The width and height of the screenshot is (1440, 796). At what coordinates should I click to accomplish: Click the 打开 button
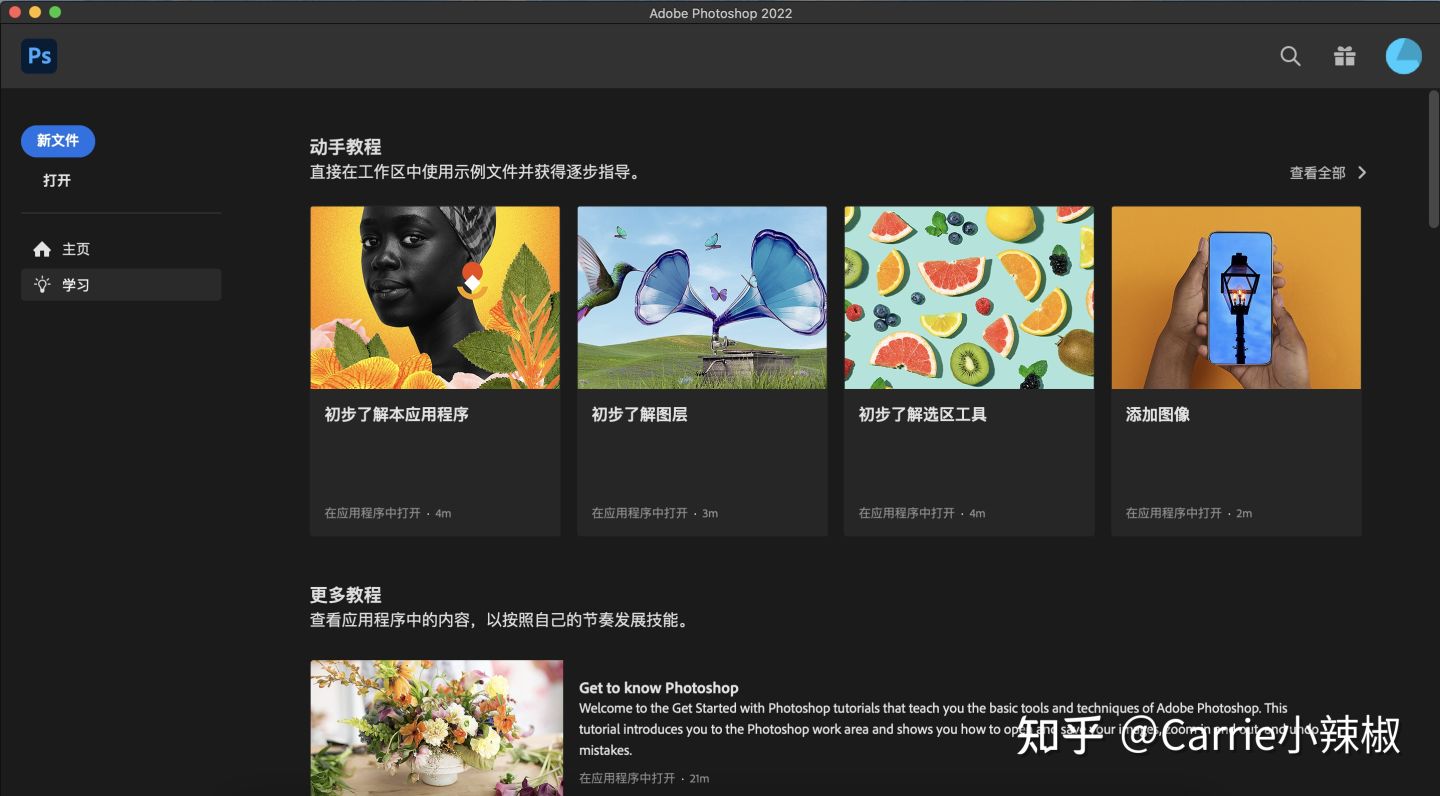click(x=57, y=181)
